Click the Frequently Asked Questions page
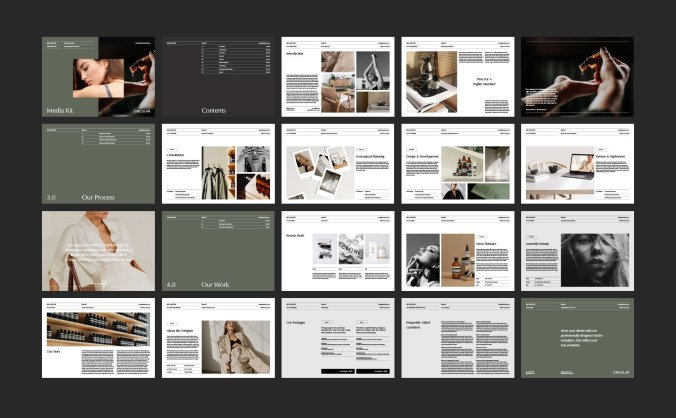This screenshot has width=676, height=418. (457, 337)
